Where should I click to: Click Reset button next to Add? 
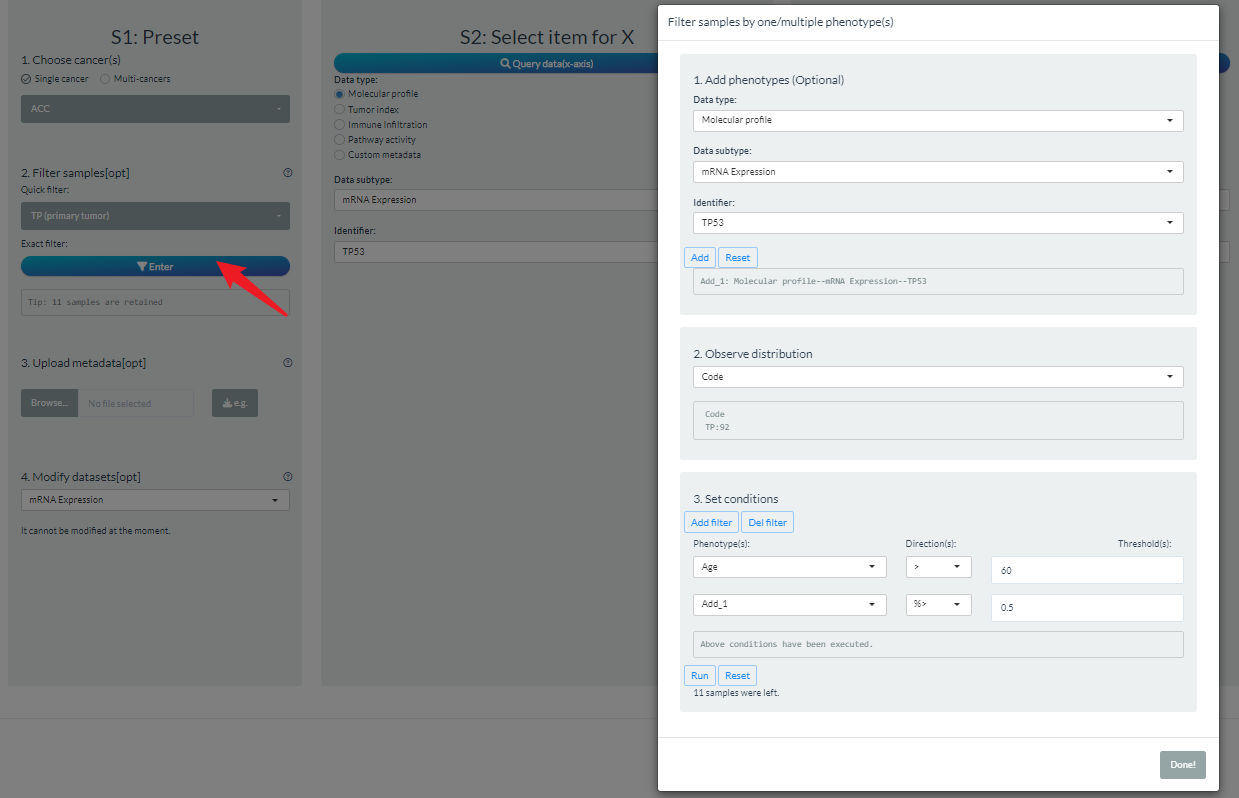pos(738,258)
